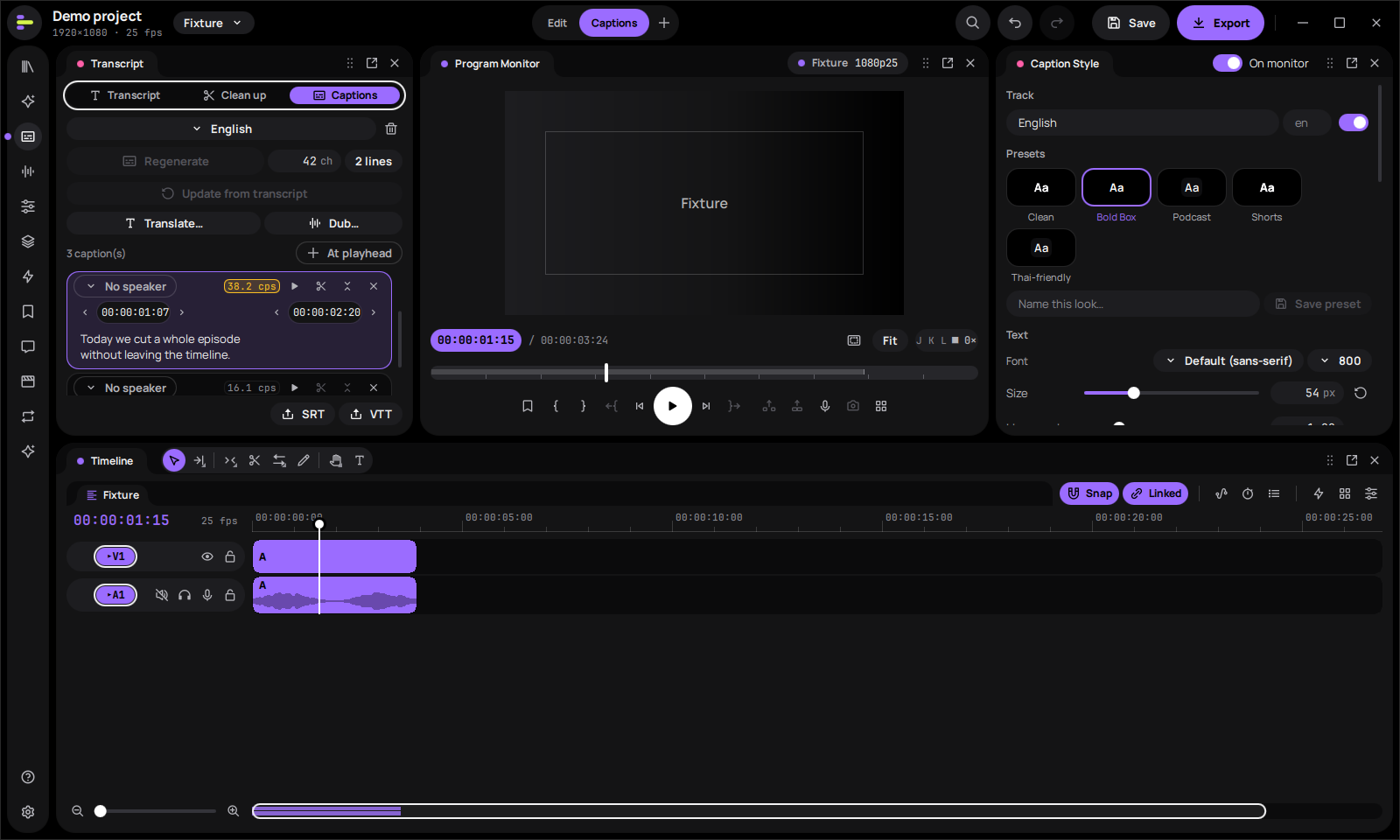Undo the last action
Viewport: 1400px width, 840px height.
1015,23
